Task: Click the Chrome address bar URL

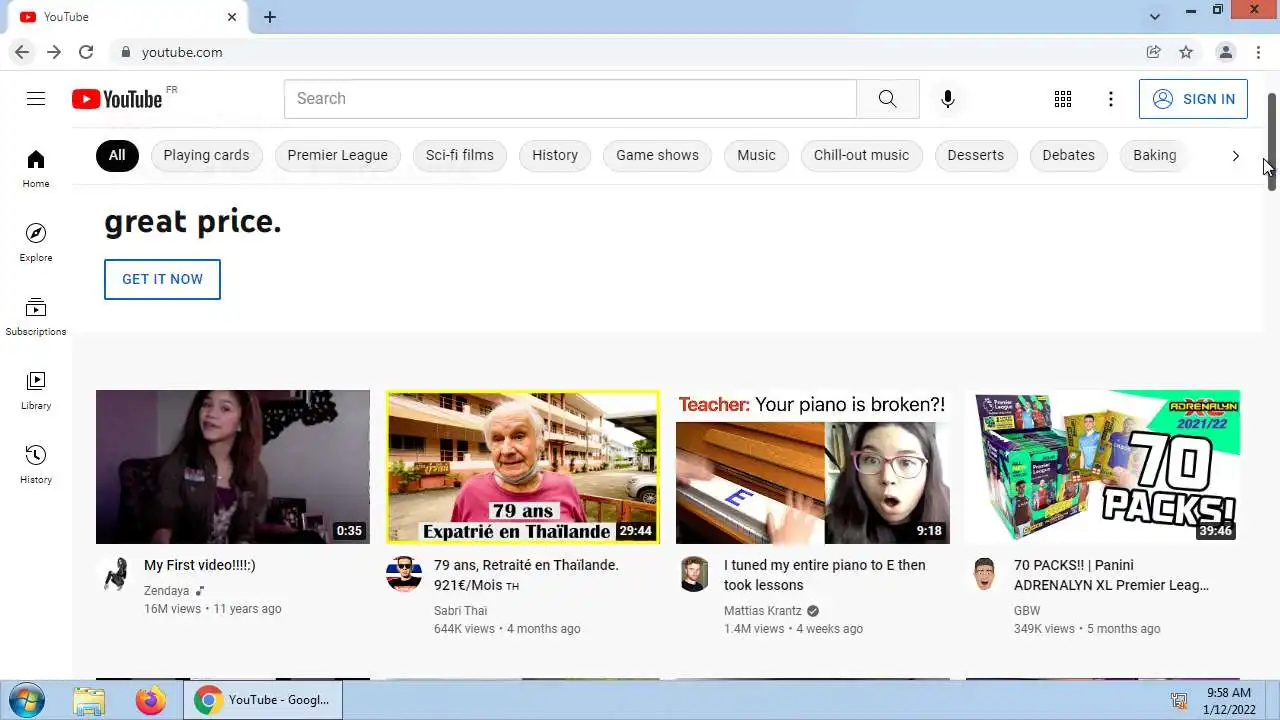Action: 182,52
